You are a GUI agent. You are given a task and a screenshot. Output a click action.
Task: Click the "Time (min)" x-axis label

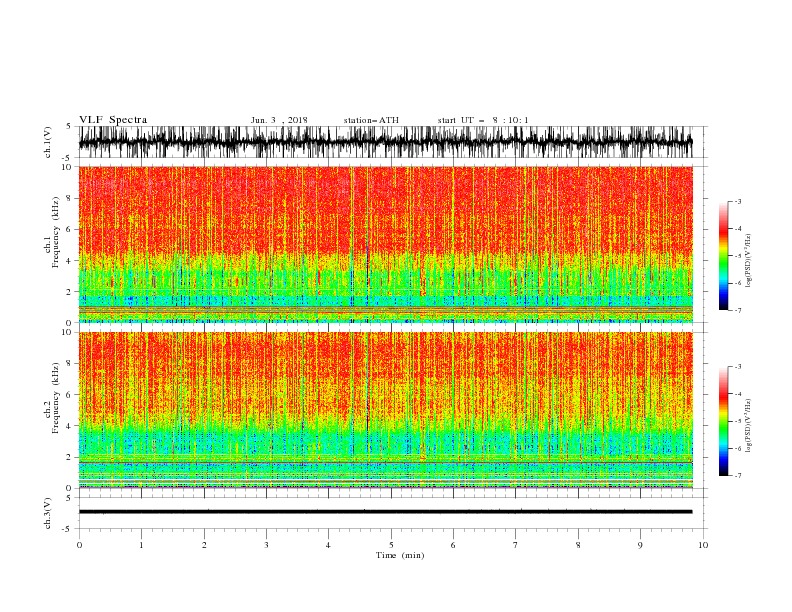click(x=400, y=555)
